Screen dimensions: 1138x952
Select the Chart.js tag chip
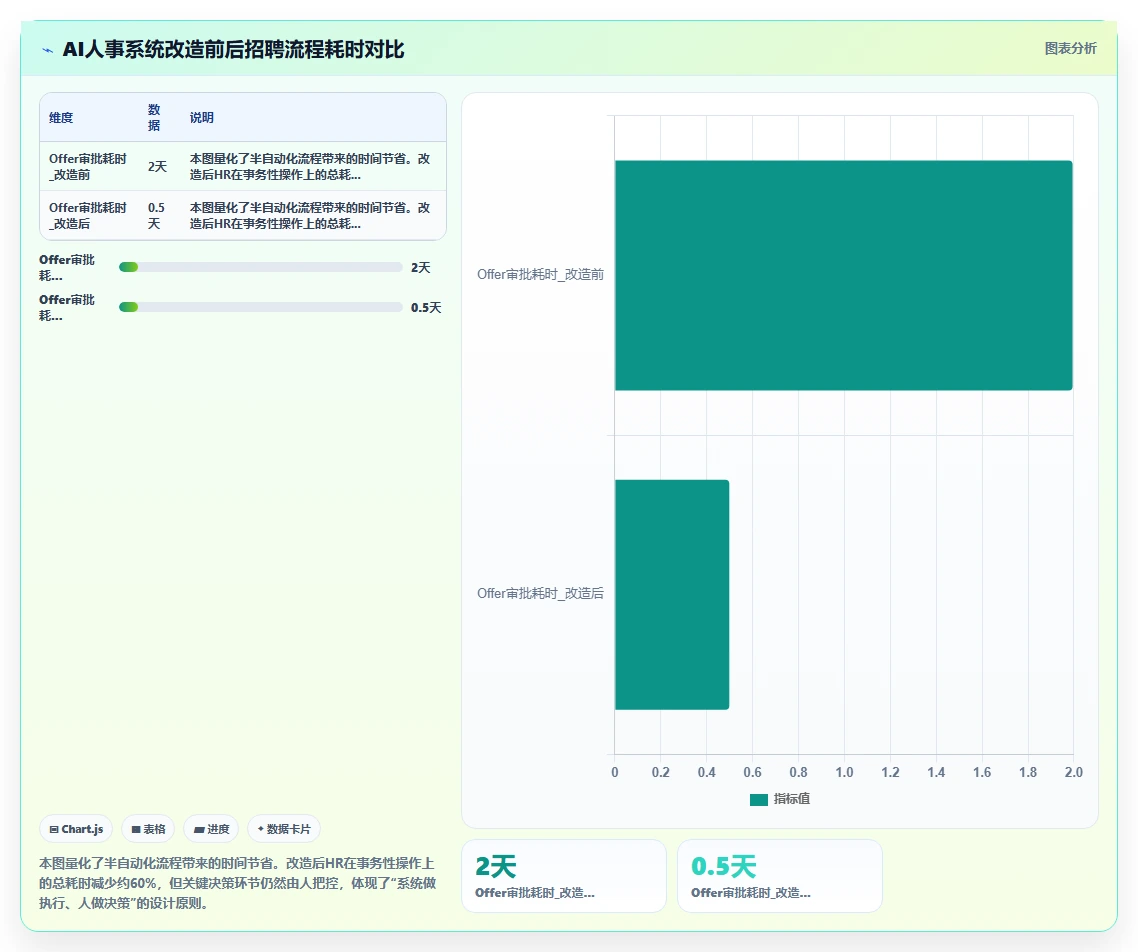point(76,829)
